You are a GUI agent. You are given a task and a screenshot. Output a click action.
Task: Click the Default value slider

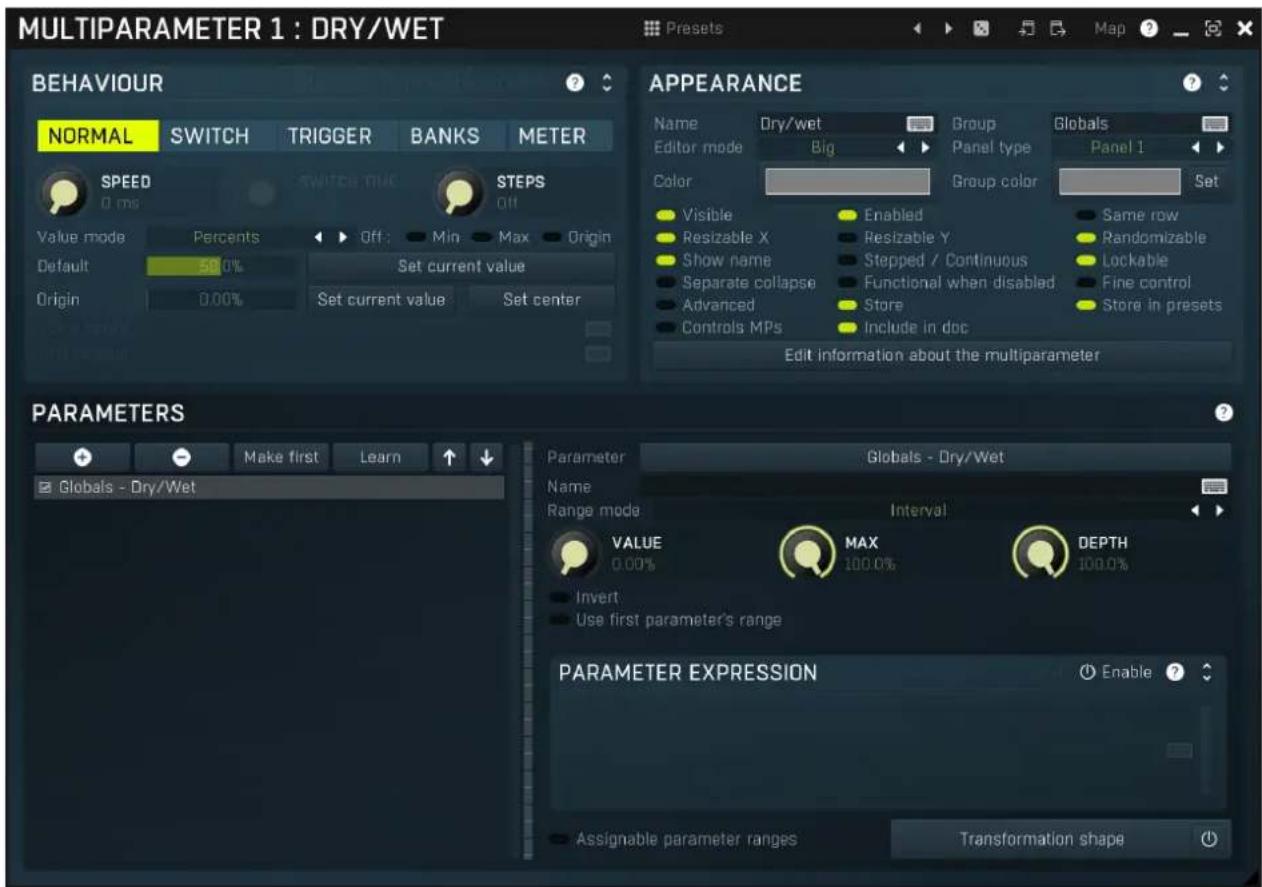(x=221, y=267)
